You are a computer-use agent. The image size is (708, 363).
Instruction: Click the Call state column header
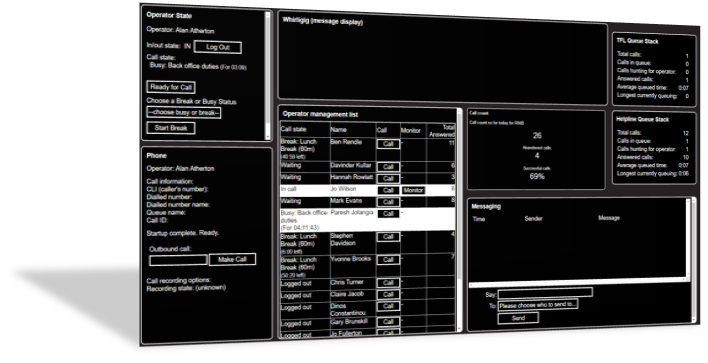click(294, 130)
